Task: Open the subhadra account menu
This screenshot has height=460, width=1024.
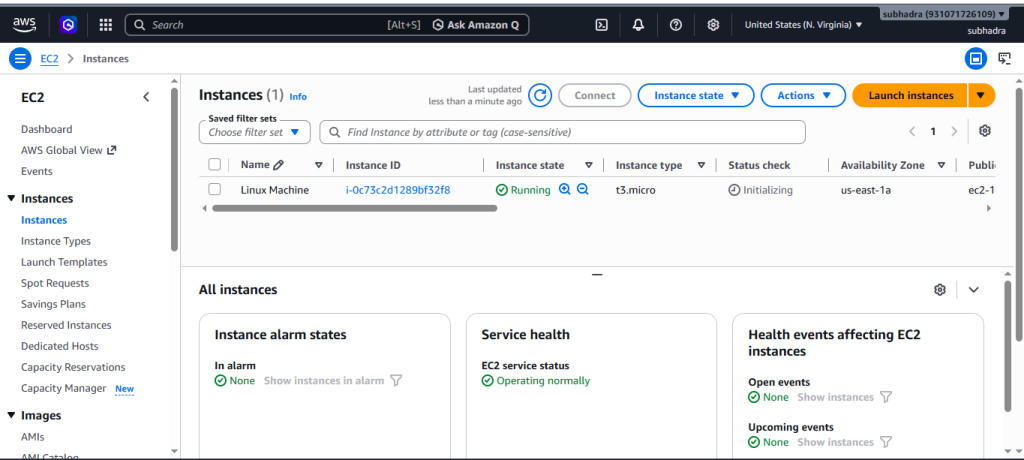Action: [x=944, y=14]
